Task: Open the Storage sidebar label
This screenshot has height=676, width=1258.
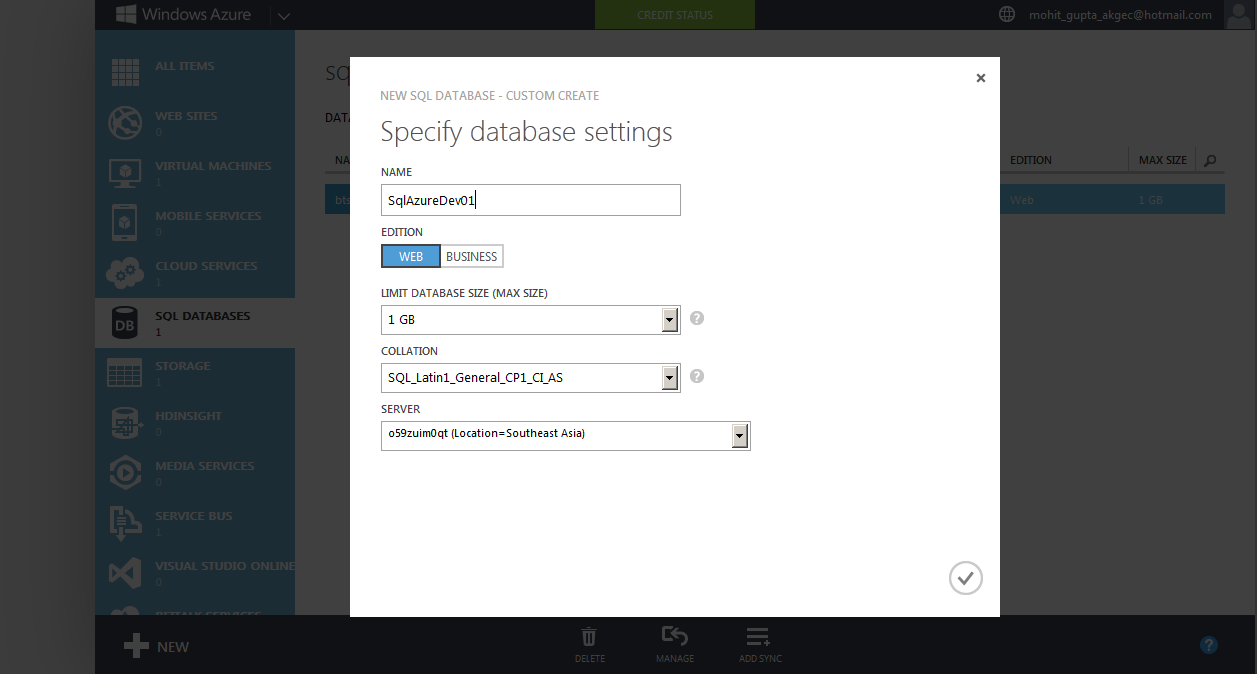Action: coord(183,366)
